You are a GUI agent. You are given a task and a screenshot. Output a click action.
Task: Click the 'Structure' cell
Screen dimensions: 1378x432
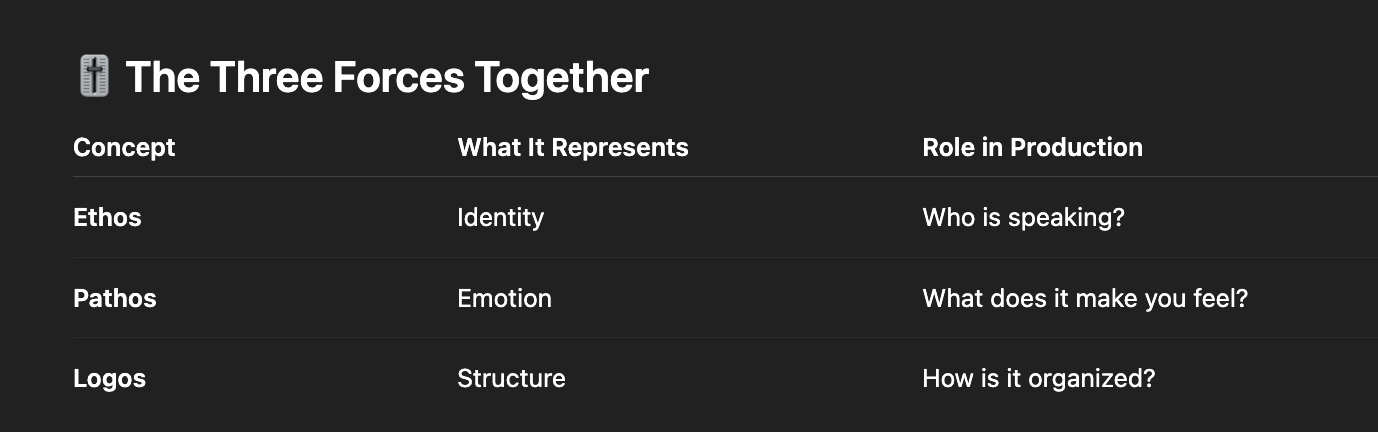point(511,378)
